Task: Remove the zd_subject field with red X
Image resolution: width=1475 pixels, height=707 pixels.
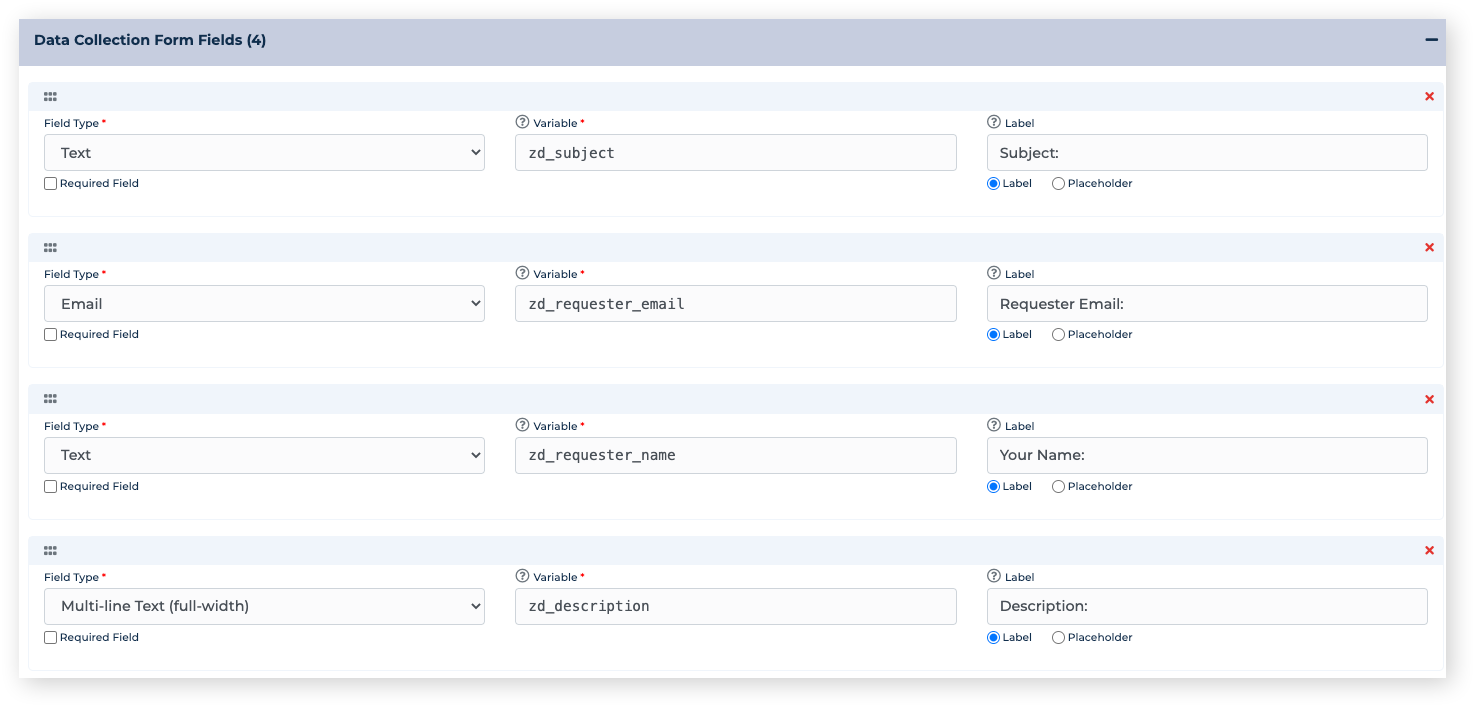Action: coord(1429,97)
